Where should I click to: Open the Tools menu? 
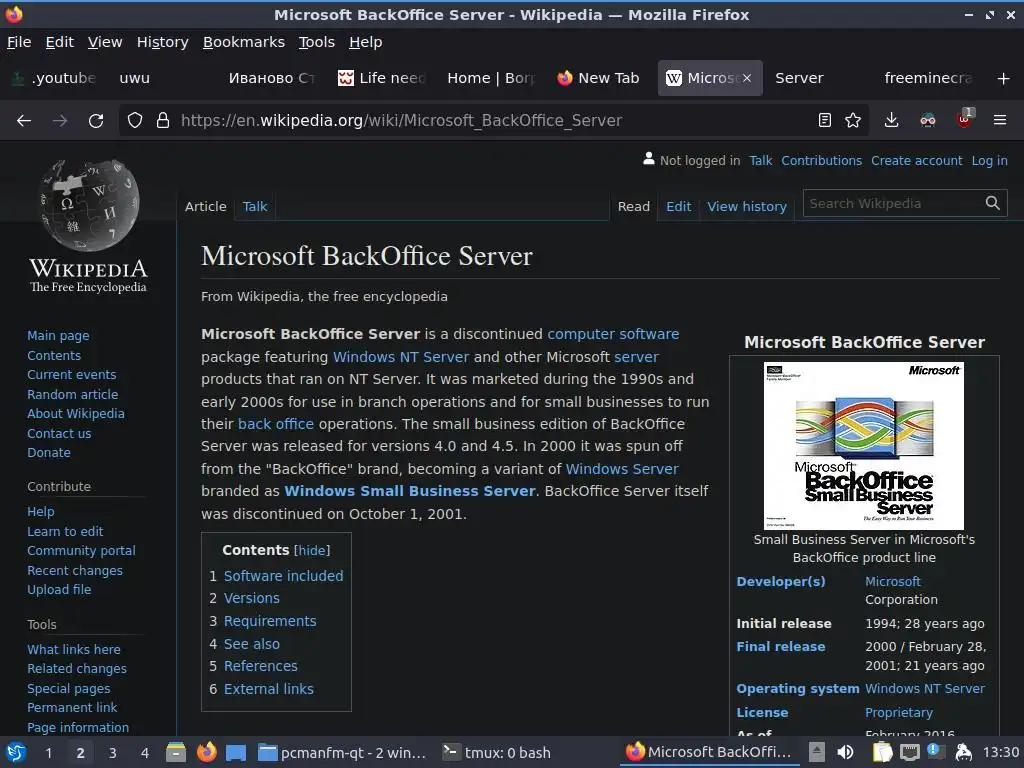click(317, 42)
